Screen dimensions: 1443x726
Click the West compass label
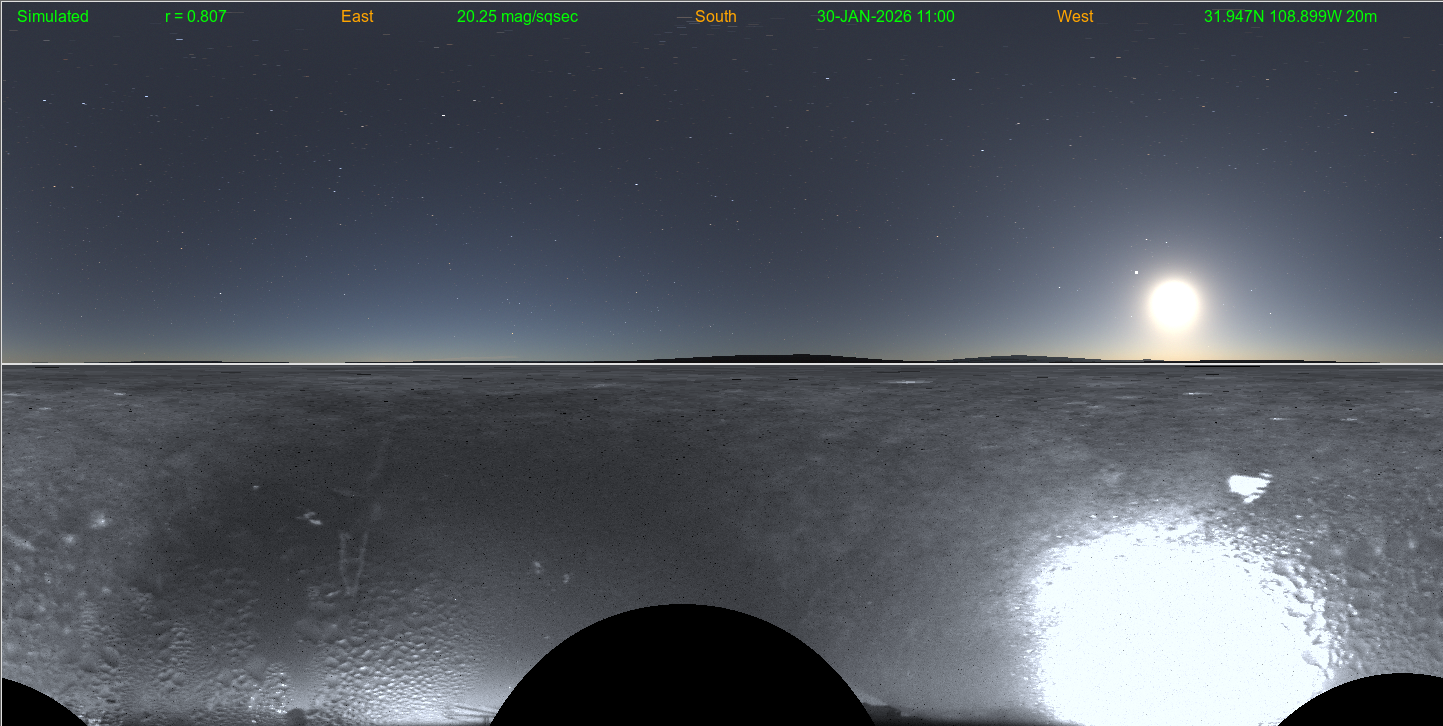point(1074,17)
